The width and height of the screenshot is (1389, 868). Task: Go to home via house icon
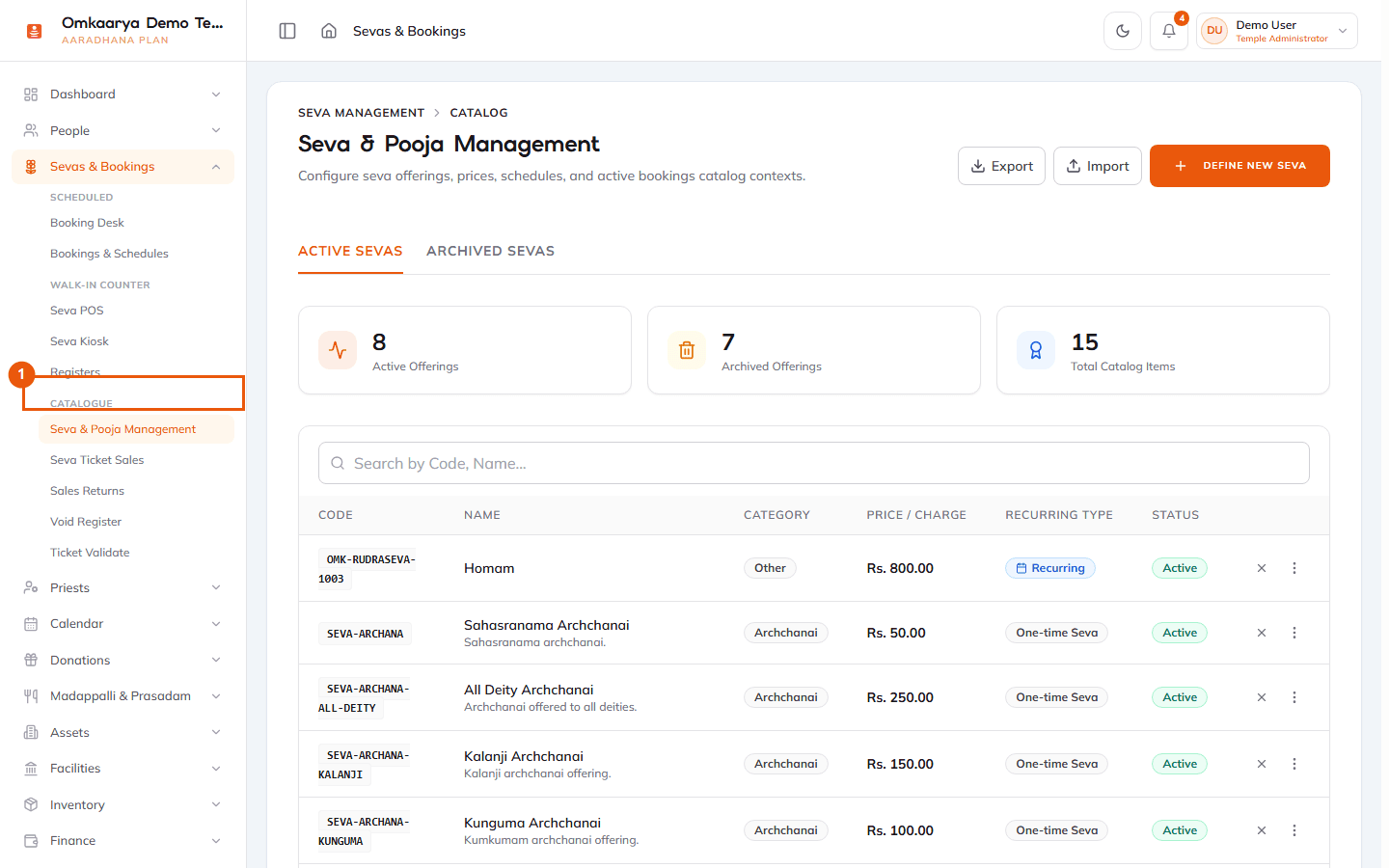click(x=329, y=31)
